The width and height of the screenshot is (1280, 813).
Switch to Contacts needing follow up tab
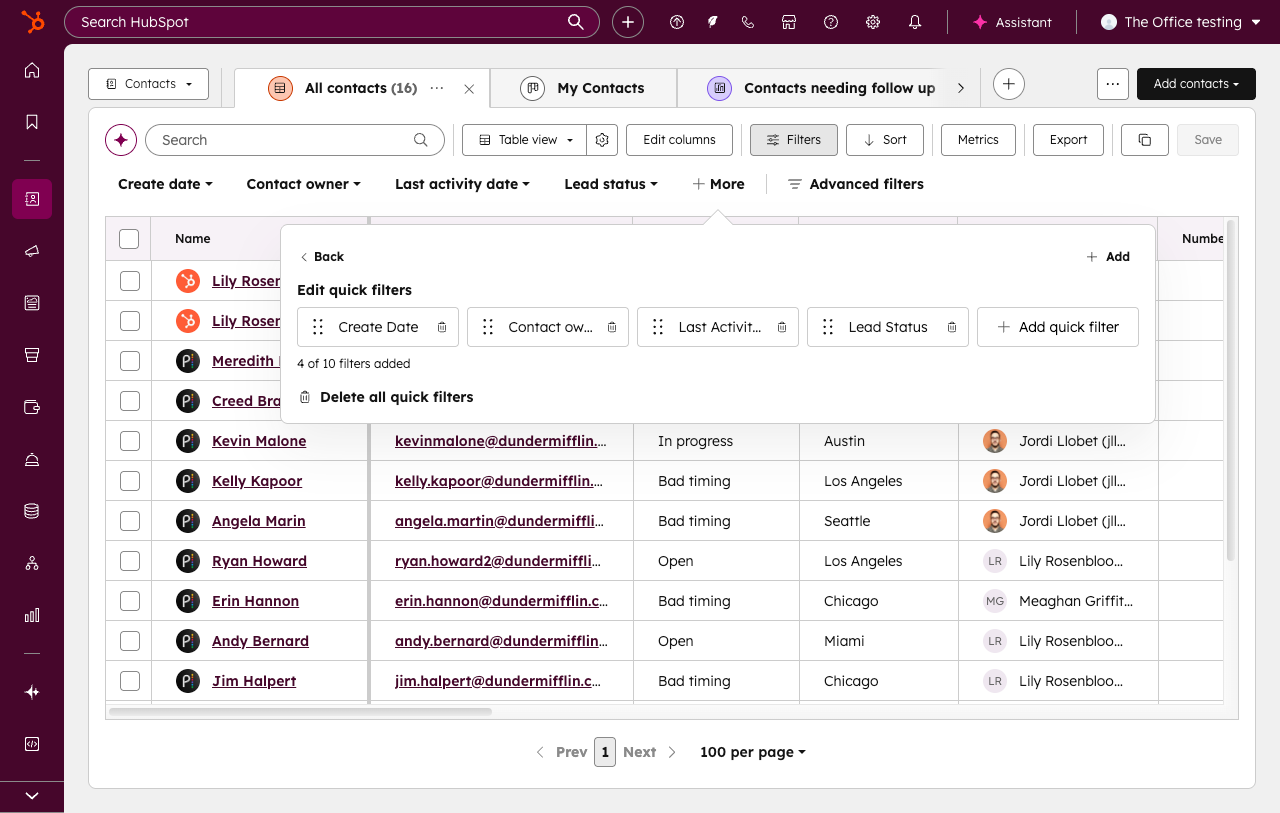pyautogui.click(x=838, y=88)
